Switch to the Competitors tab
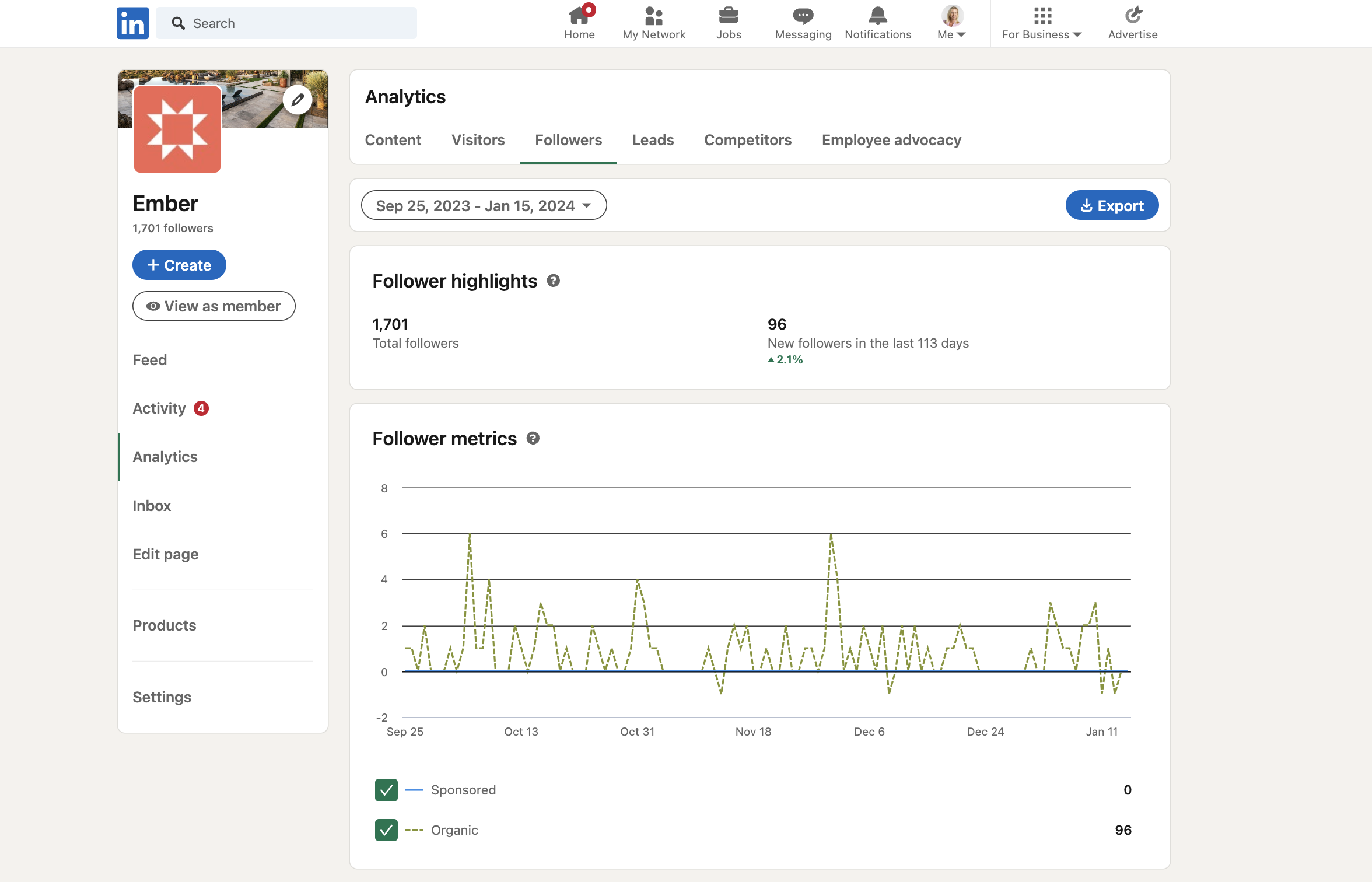The image size is (1372, 882). click(747, 140)
